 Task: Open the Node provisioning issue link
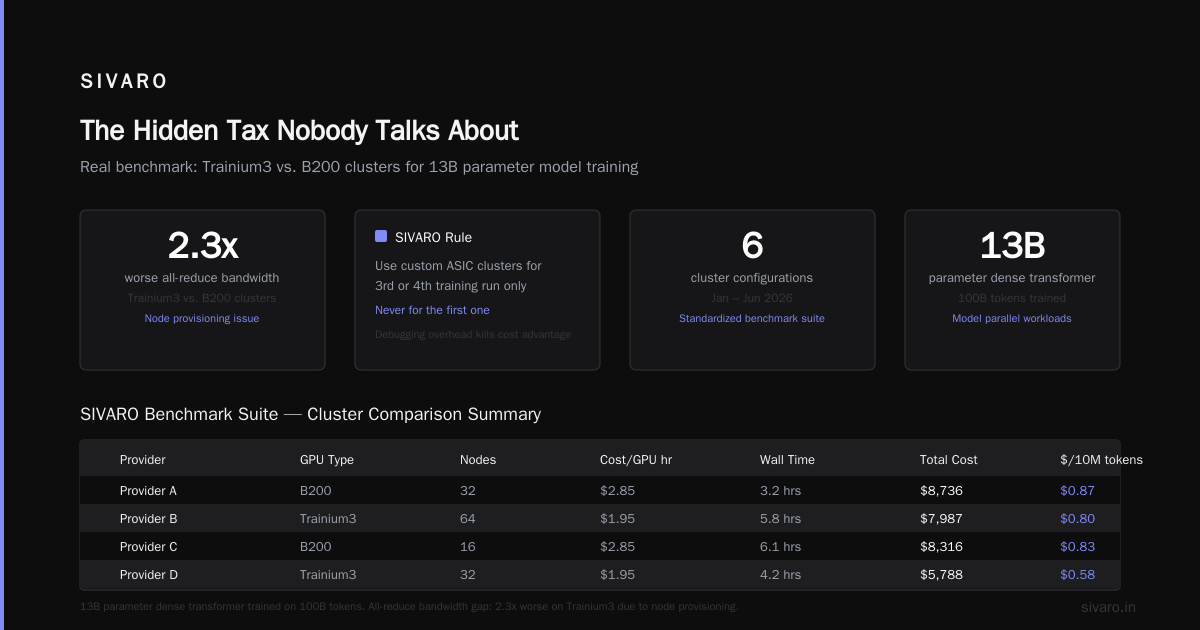tap(202, 318)
